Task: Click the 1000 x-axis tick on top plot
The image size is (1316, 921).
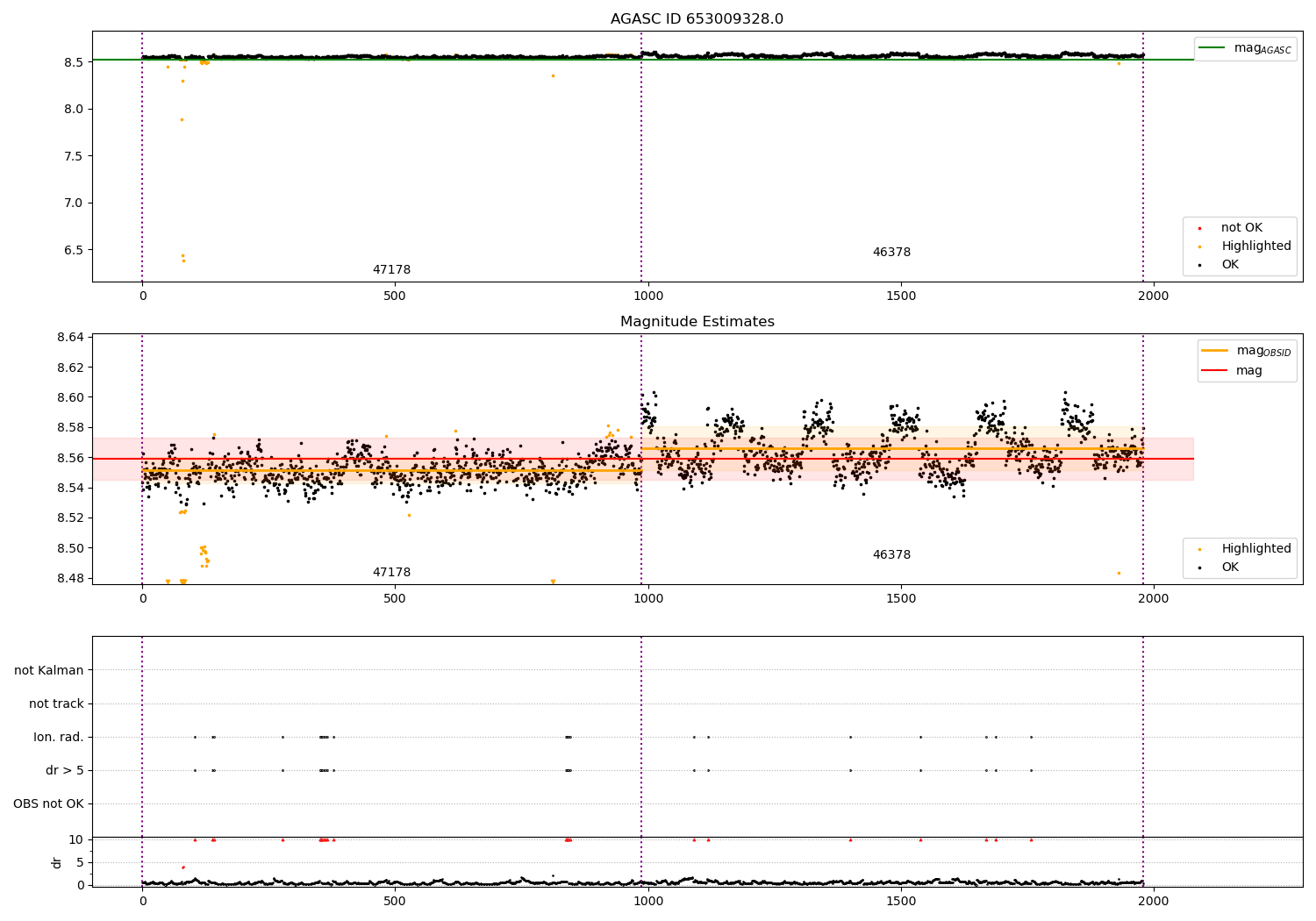Action: [648, 296]
